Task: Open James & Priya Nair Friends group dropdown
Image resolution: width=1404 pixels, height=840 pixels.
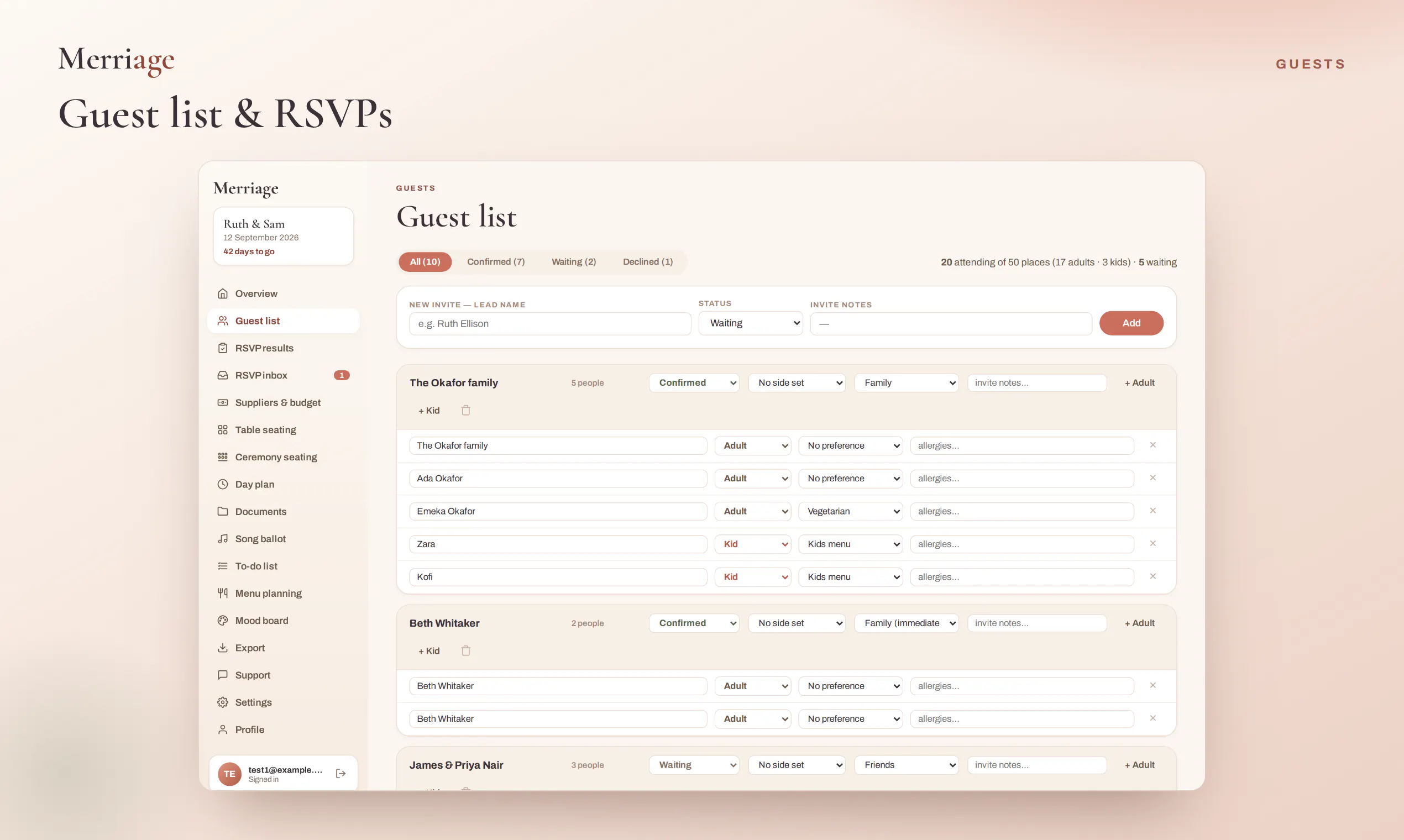Action: [907, 765]
